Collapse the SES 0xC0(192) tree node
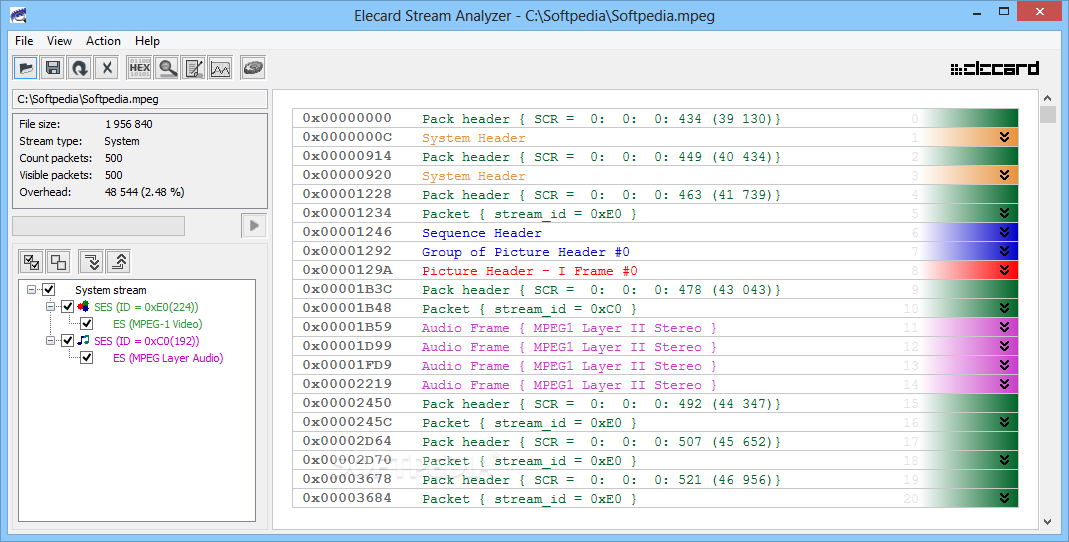This screenshot has width=1069, height=542. coord(50,340)
